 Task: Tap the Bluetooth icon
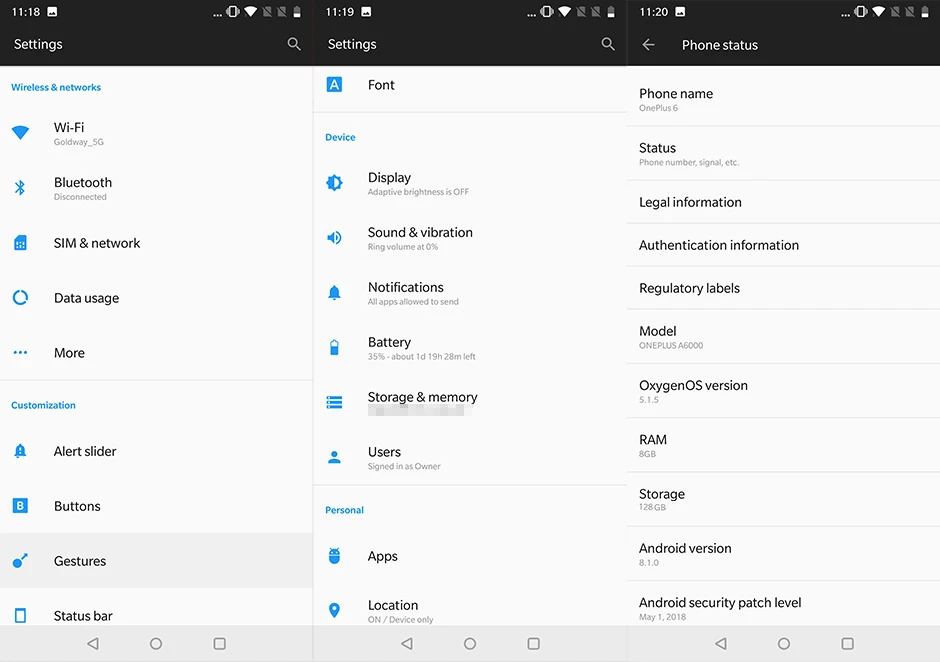[20, 188]
